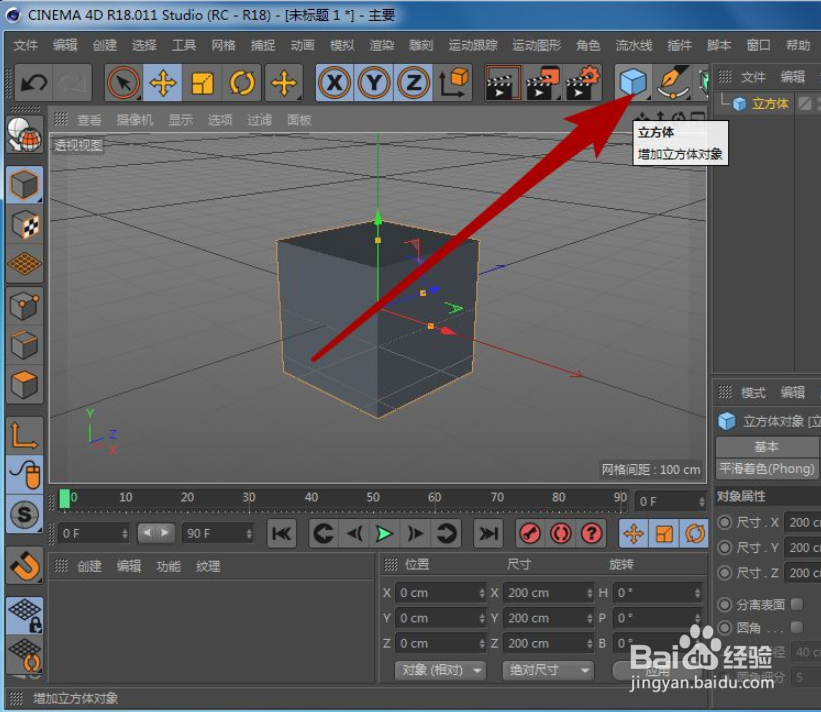The width and height of the screenshot is (821, 712).
Task: Activate the Rotate tool in top toolbar
Action: pos(241,82)
